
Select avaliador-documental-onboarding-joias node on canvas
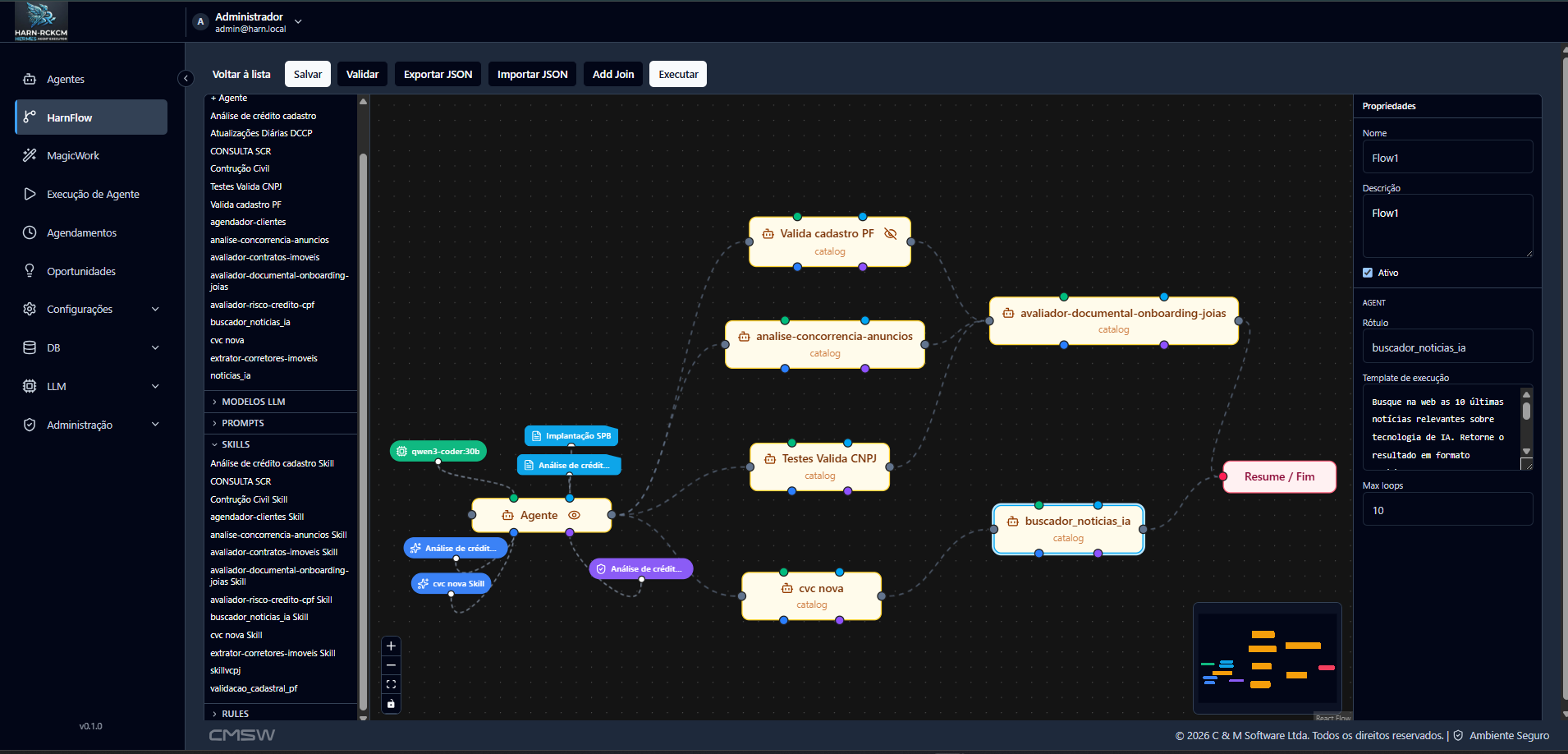click(1114, 320)
